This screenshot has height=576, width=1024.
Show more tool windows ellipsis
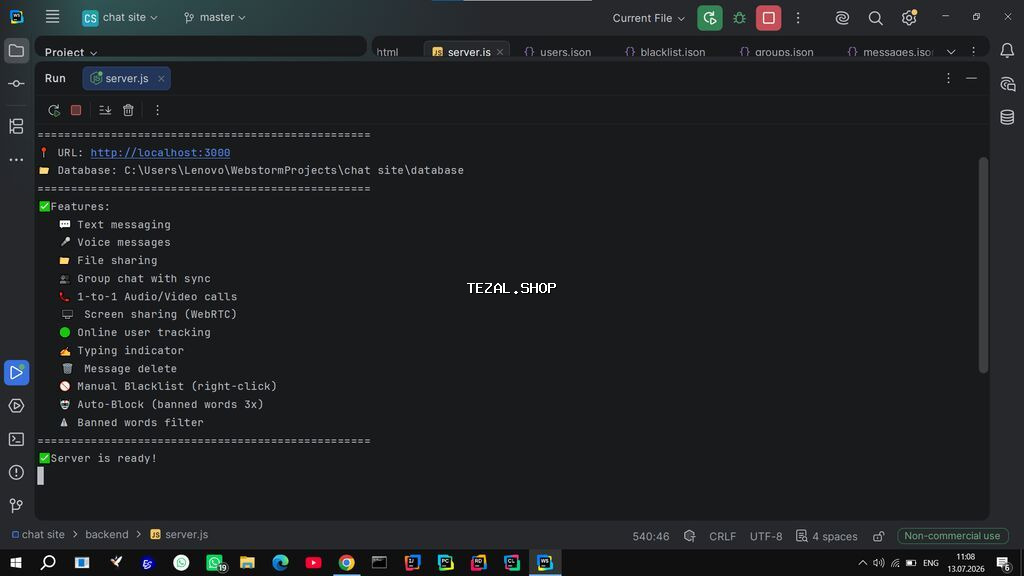16,159
